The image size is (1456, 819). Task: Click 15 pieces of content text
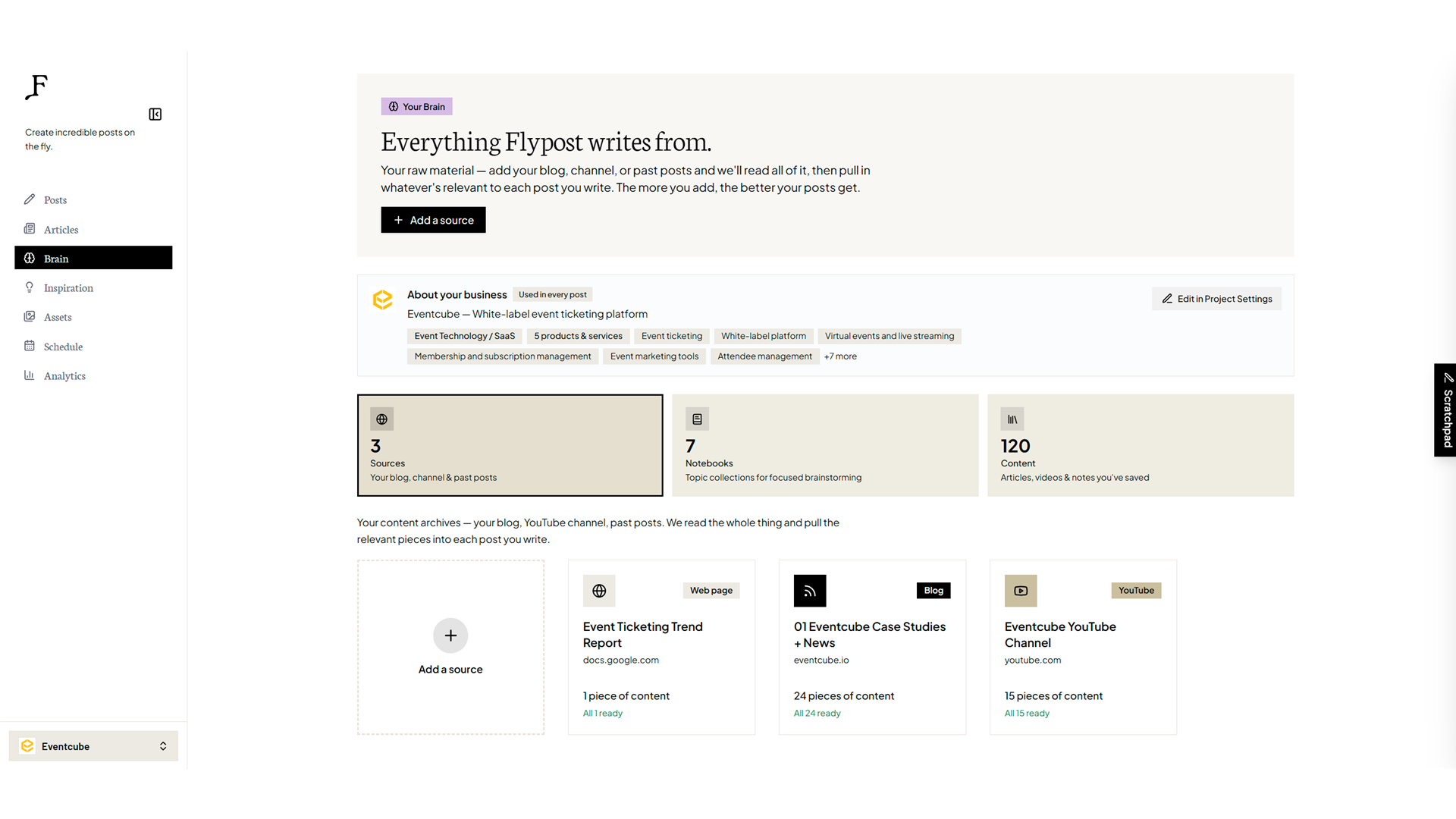(x=1053, y=696)
